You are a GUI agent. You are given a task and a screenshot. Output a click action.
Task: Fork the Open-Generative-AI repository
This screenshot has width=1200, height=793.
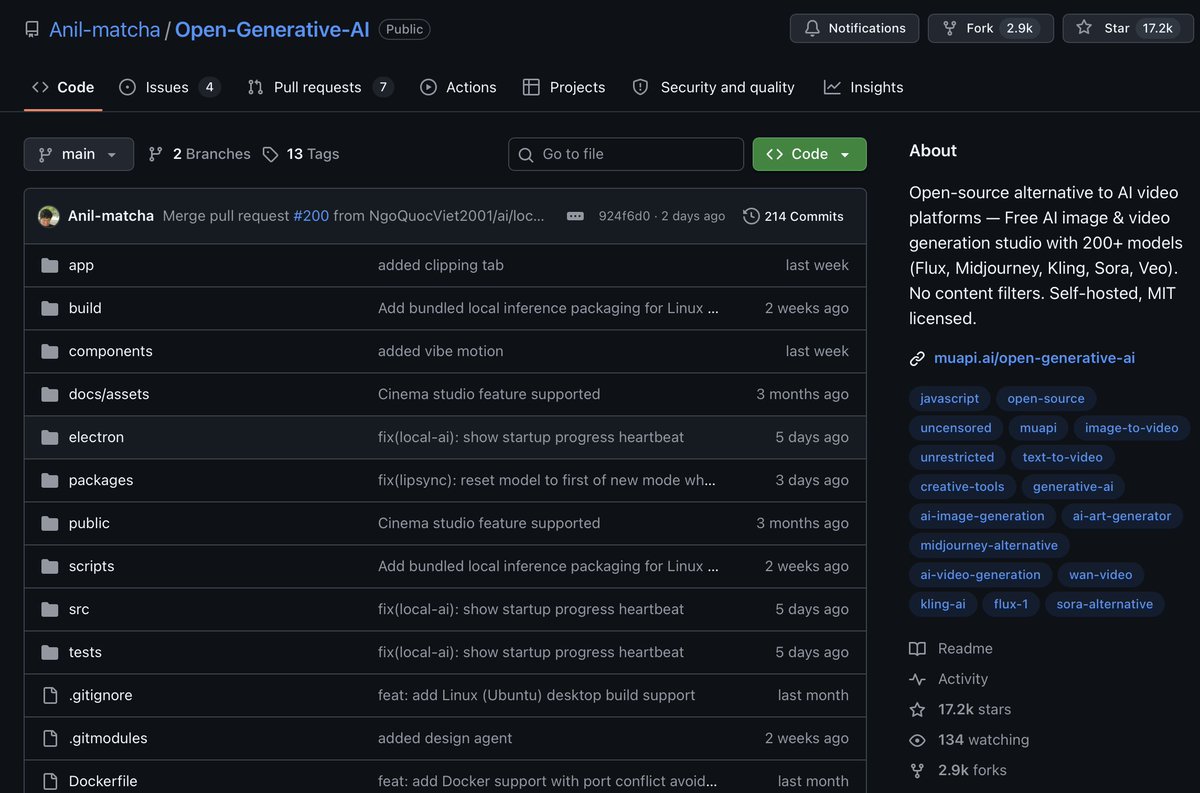991,28
